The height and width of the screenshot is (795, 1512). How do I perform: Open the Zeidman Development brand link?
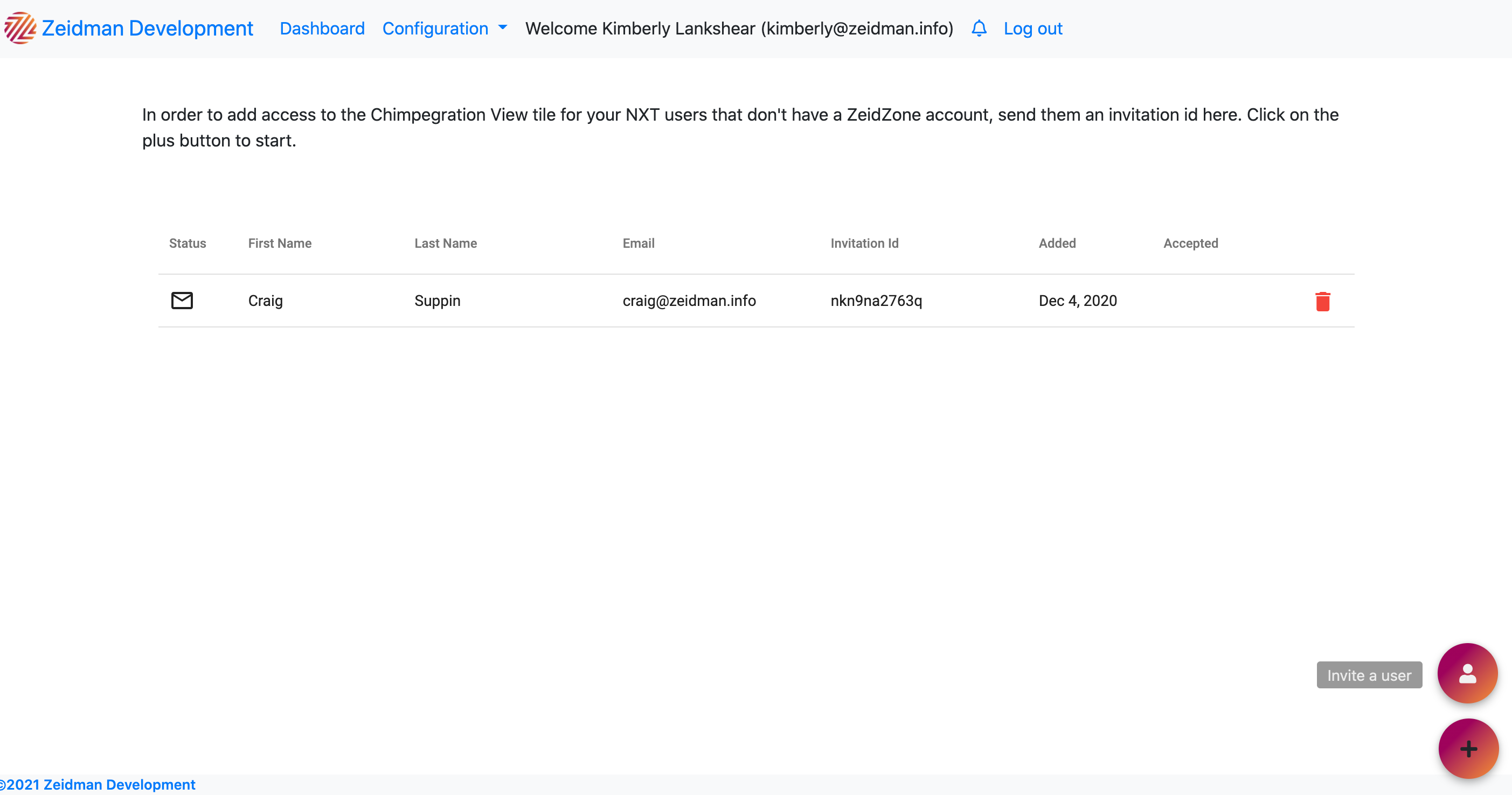(147, 28)
